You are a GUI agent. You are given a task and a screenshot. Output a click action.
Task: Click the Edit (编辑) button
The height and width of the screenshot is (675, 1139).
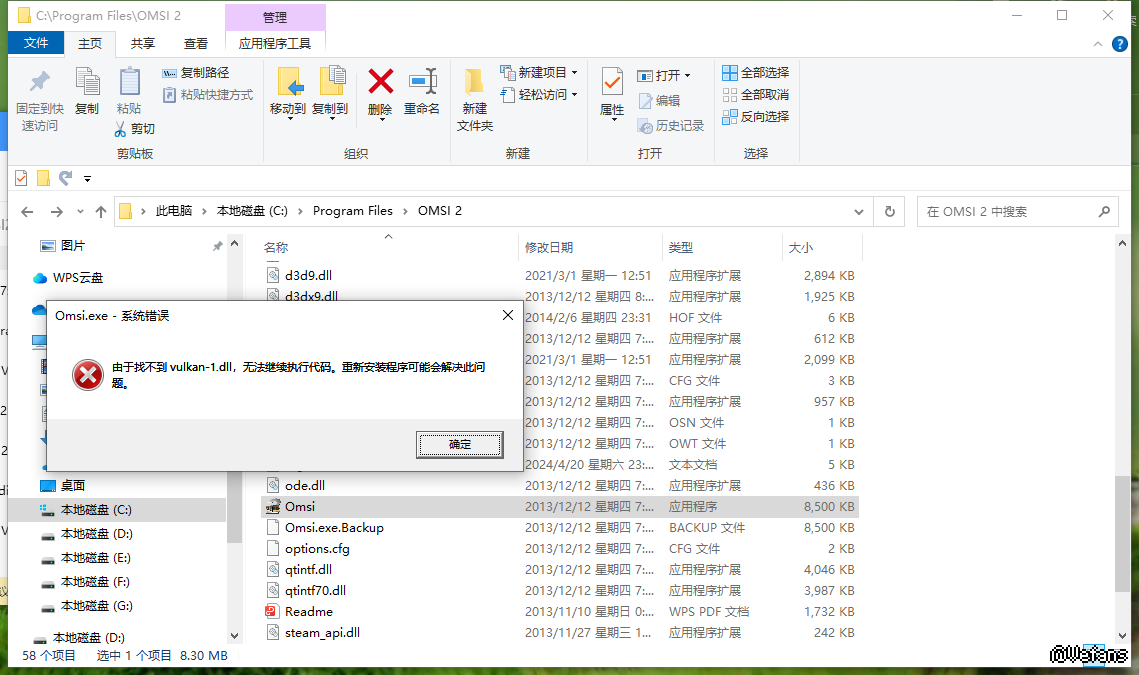pyautogui.click(x=659, y=101)
